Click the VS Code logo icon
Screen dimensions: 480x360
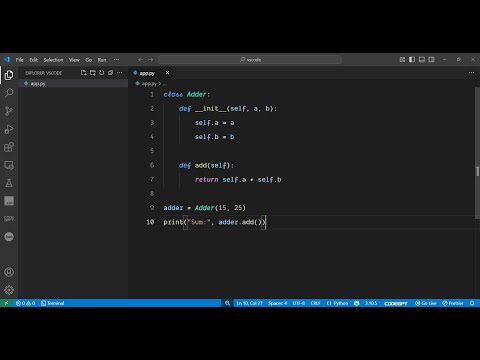pyautogui.click(x=7, y=60)
